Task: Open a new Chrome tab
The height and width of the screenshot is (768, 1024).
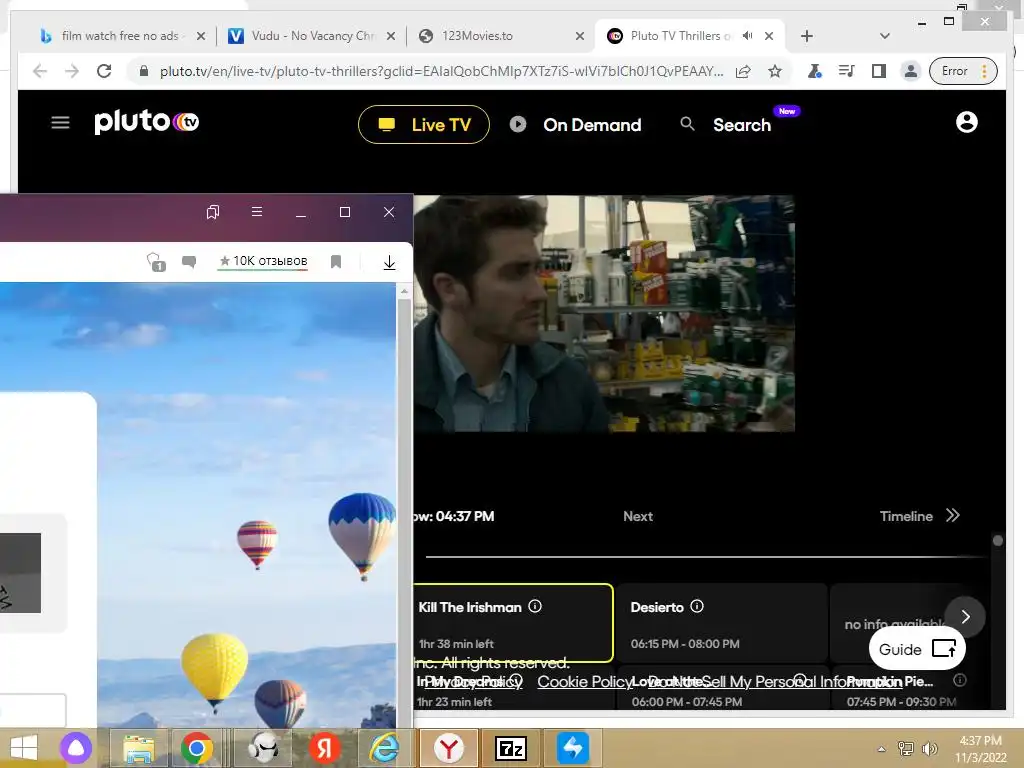Action: click(807, 36)
